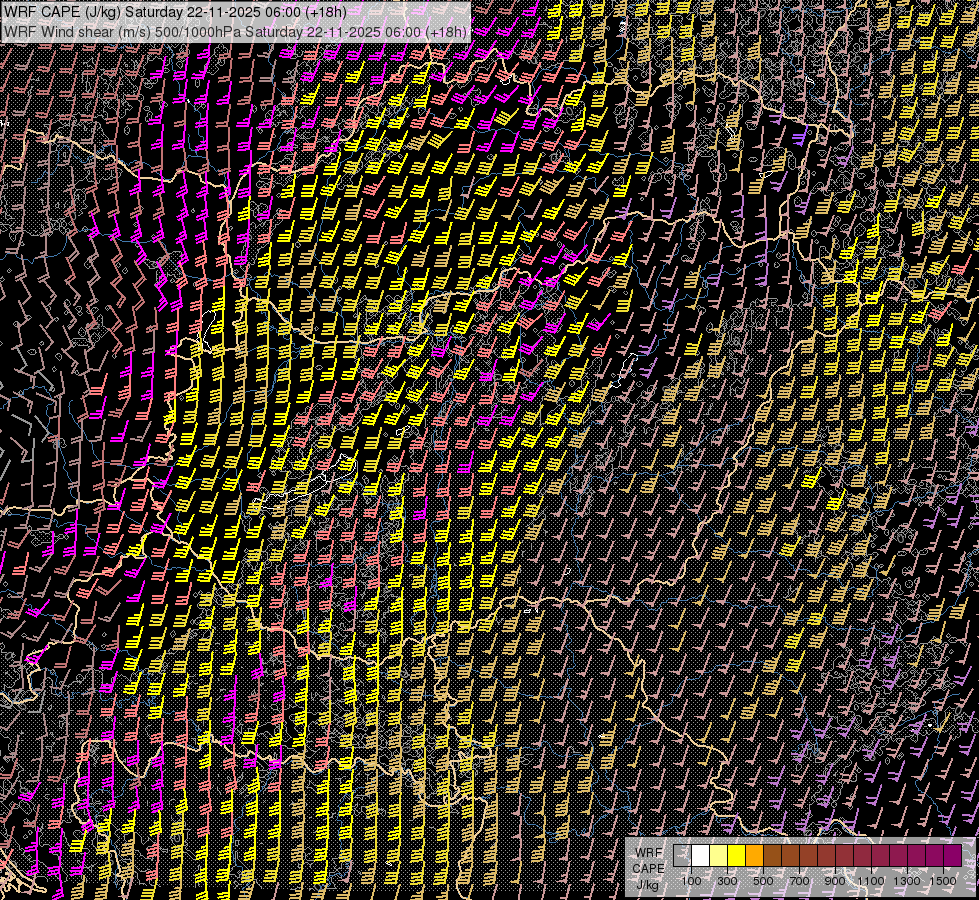The image size is (979, 900).
Task: Click the WRF CAPE title line
Action: tap(175, 11)
